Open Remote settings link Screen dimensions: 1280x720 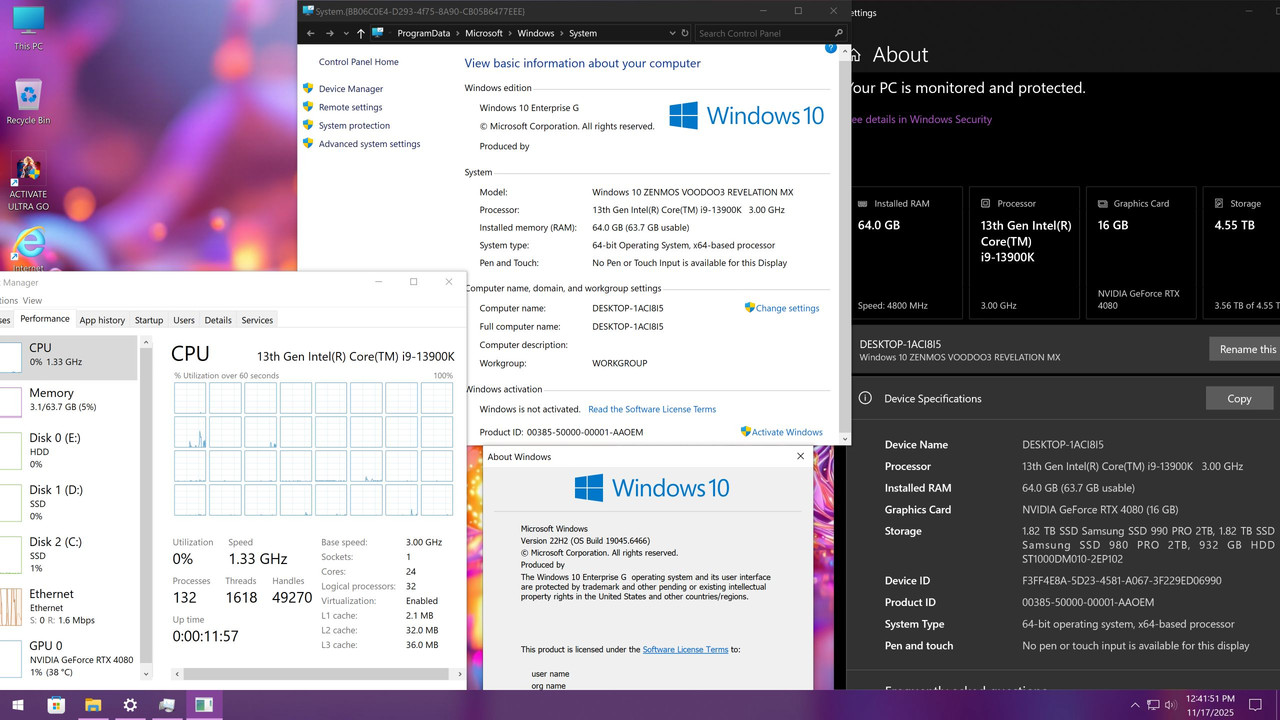tap(350, 107)
